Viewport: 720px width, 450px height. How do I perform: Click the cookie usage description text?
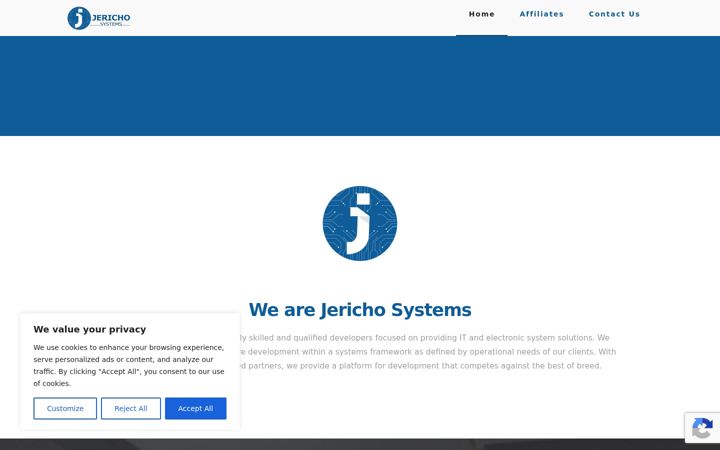129,366
